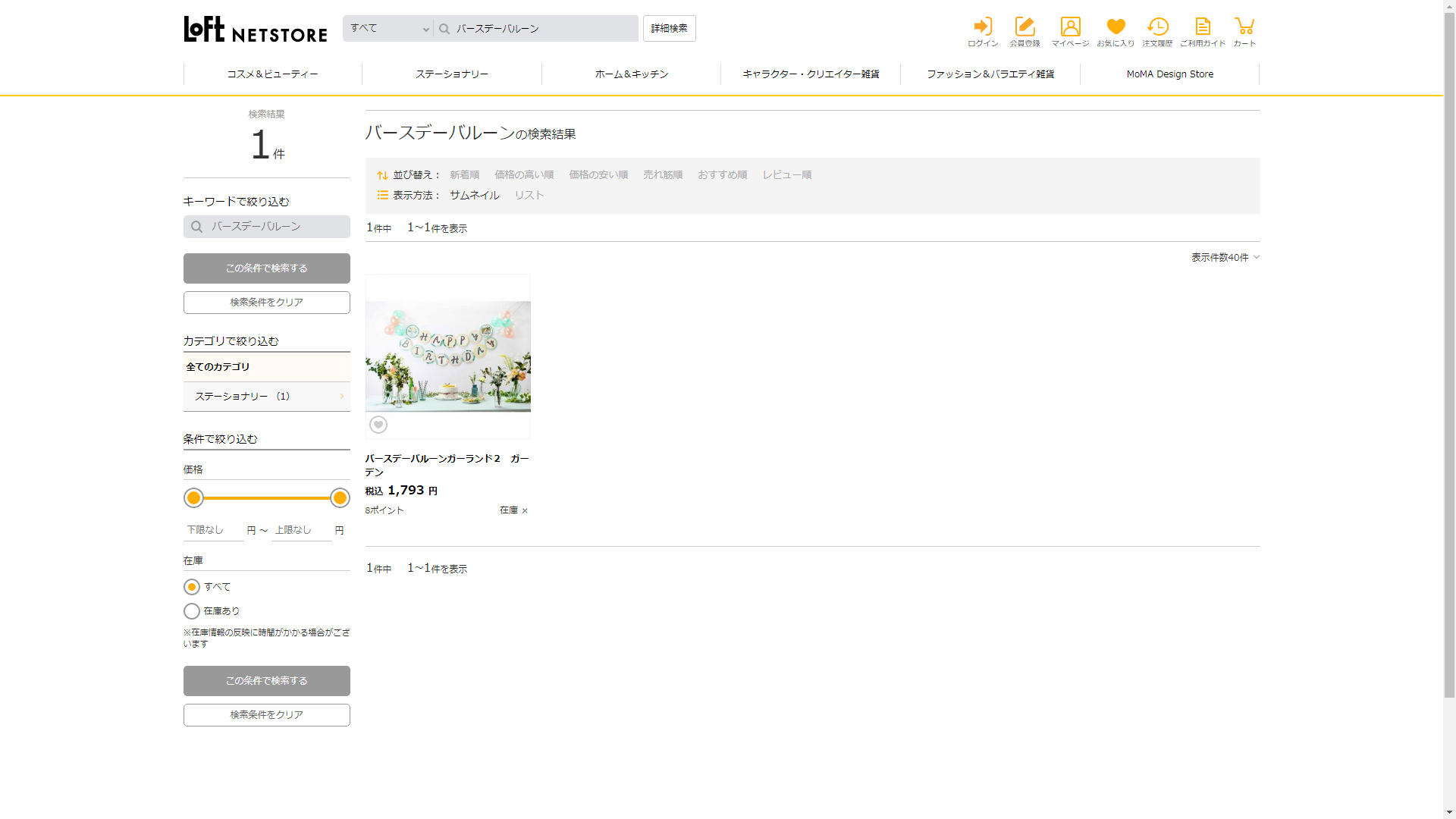The height and width of the screenshot is (819, 1456).
Task: Select the 在庫あり radio button
Action: [x=192, y=611]
